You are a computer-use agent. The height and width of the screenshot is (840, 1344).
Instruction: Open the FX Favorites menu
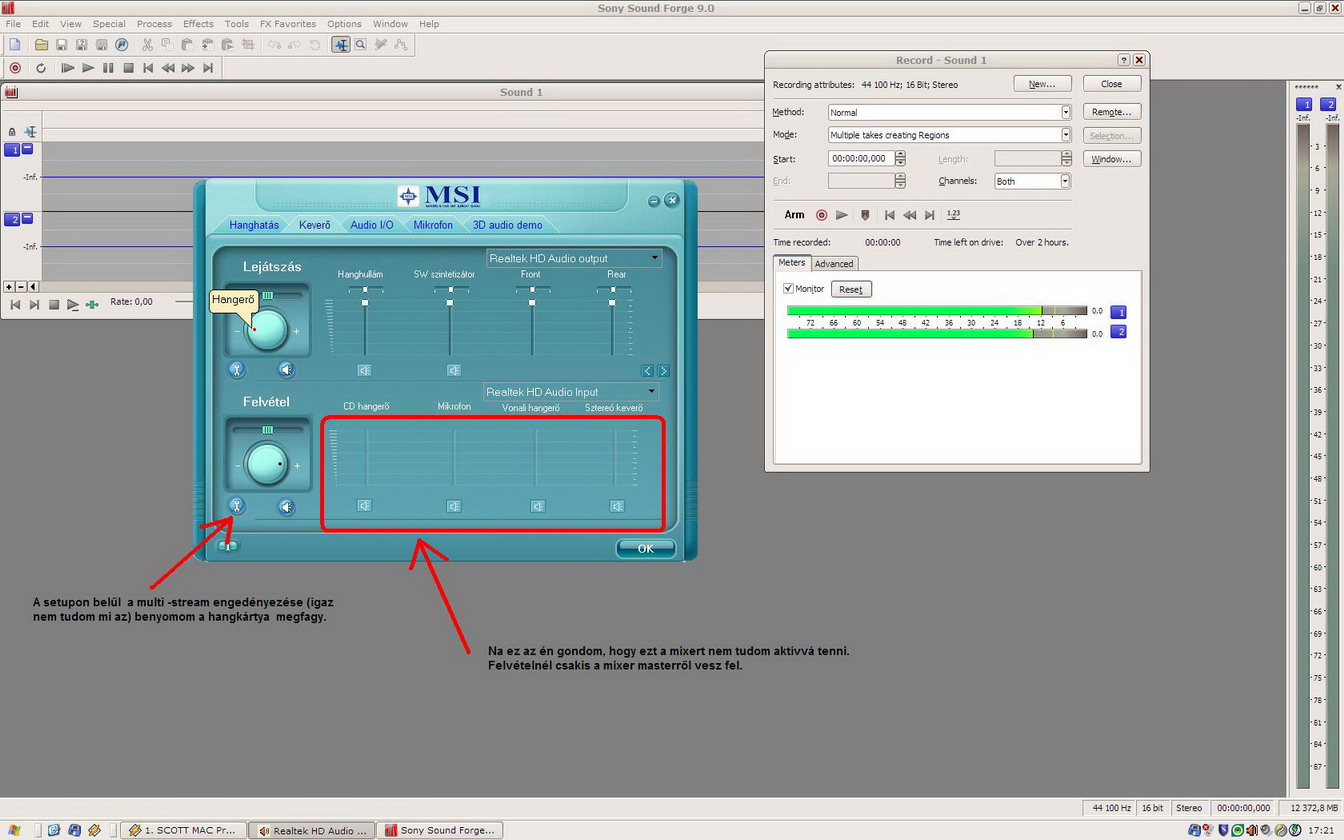pos(288,24)
